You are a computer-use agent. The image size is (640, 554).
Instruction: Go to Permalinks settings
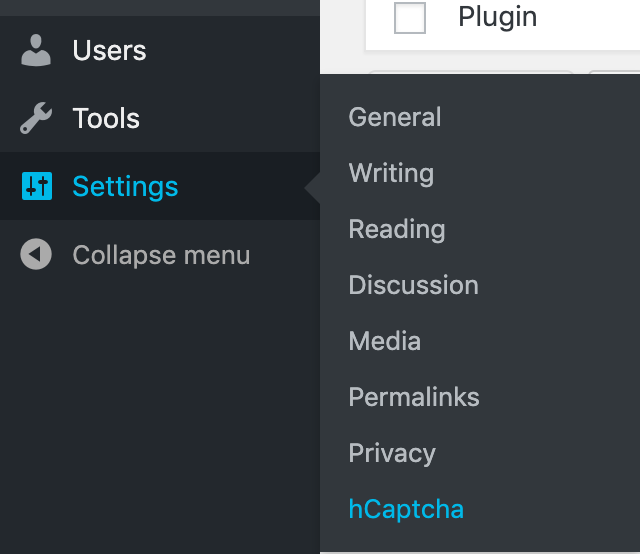pos(414,397)
